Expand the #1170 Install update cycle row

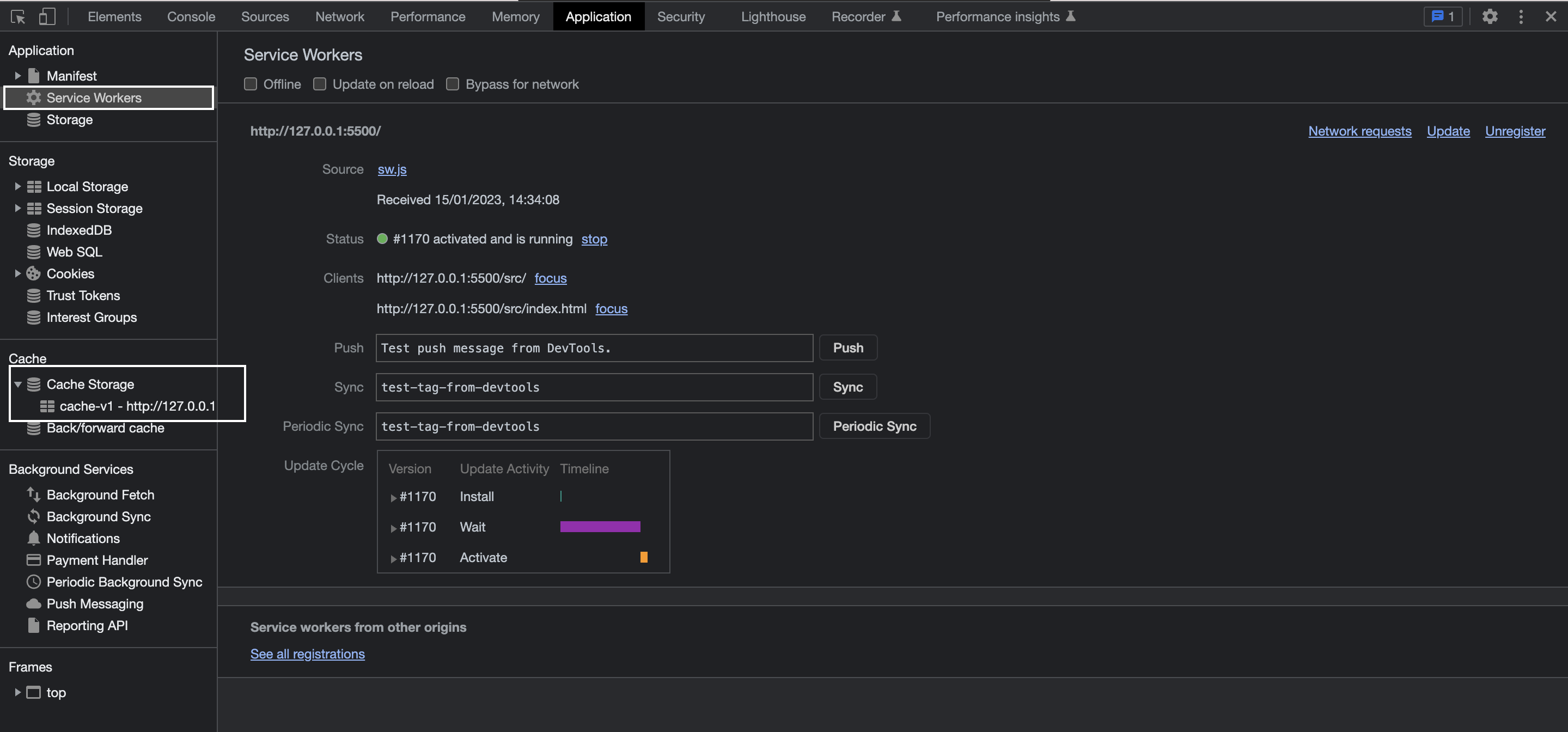[x=393, y=498]
